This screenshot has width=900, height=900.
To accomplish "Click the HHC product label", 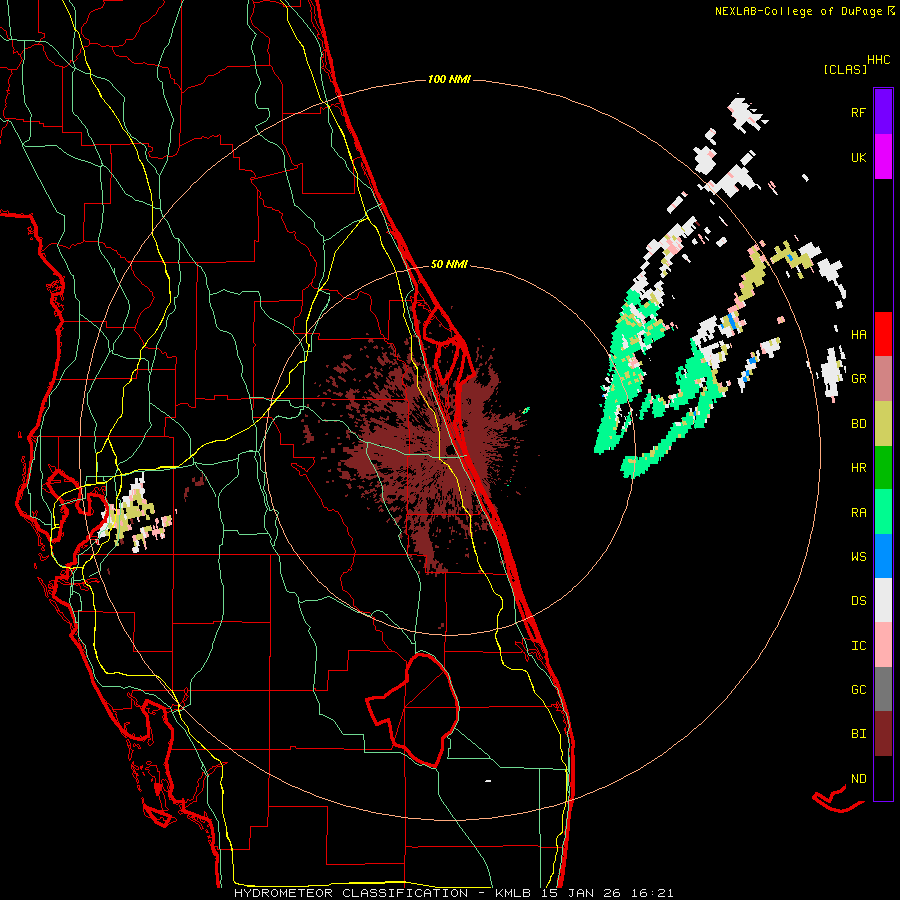I will tap(879, 60).
